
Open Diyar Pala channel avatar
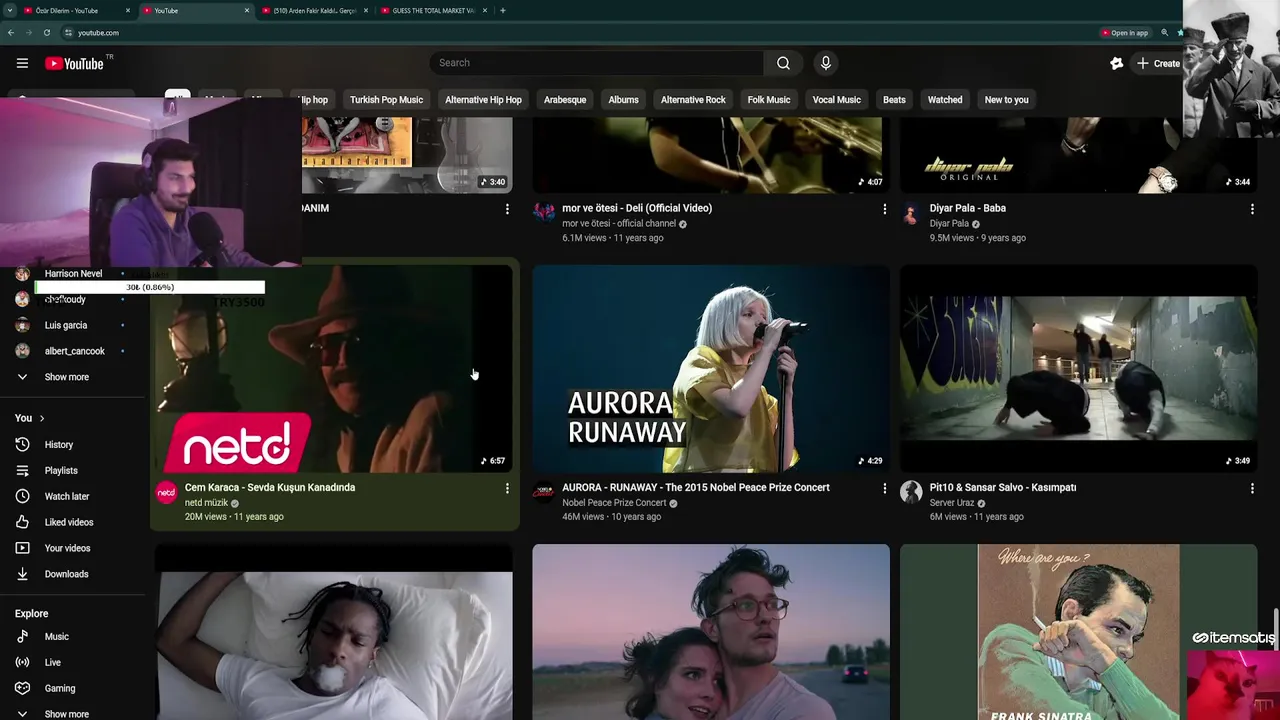pos(911,212)
